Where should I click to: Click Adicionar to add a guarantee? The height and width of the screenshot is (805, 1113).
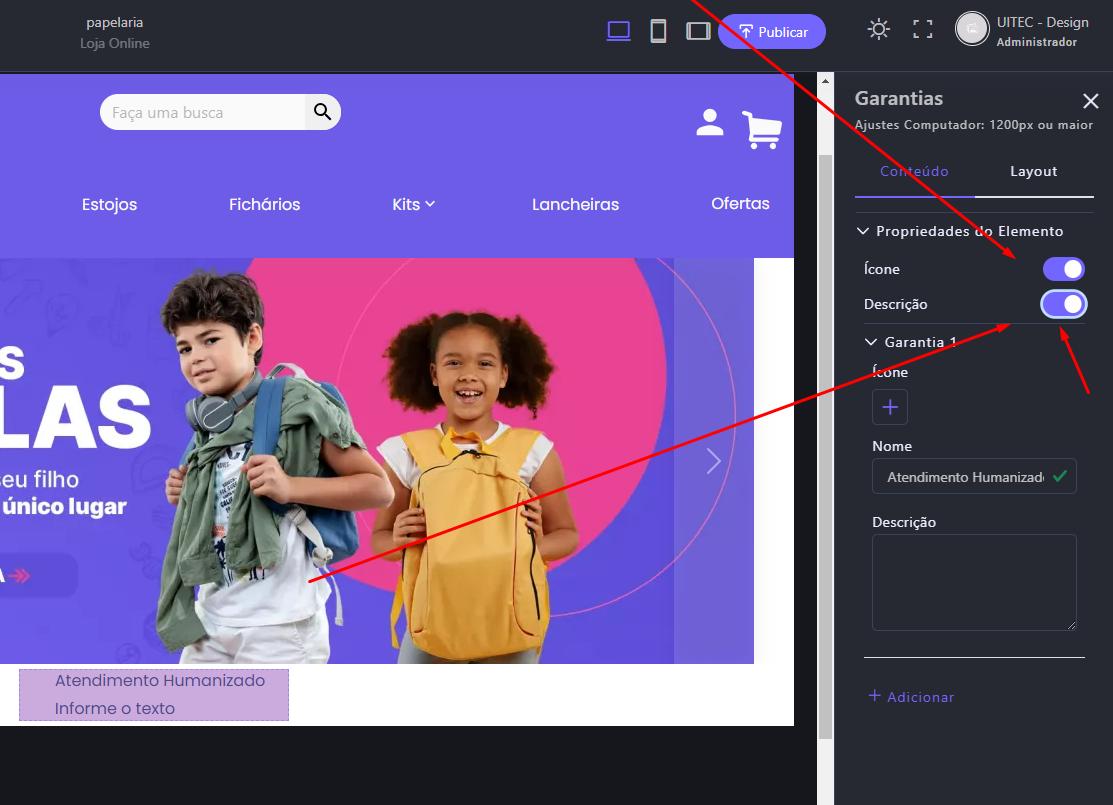[911, 697]
